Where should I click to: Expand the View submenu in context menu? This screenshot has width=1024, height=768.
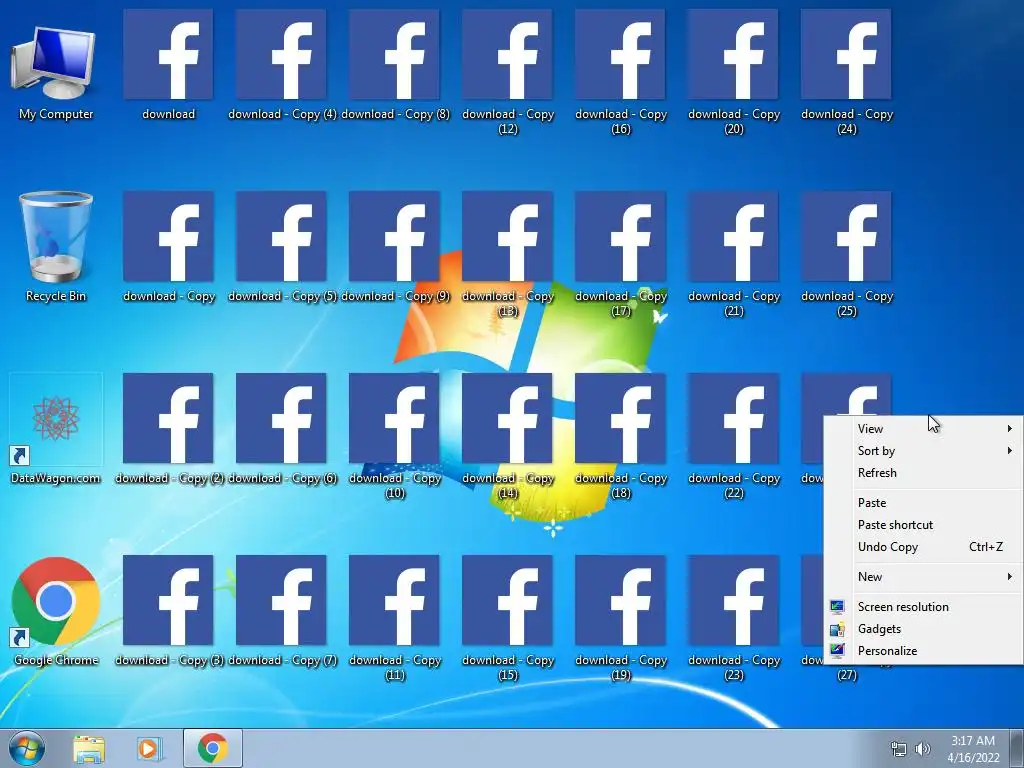pyautogui.click(x=923, y=428)
